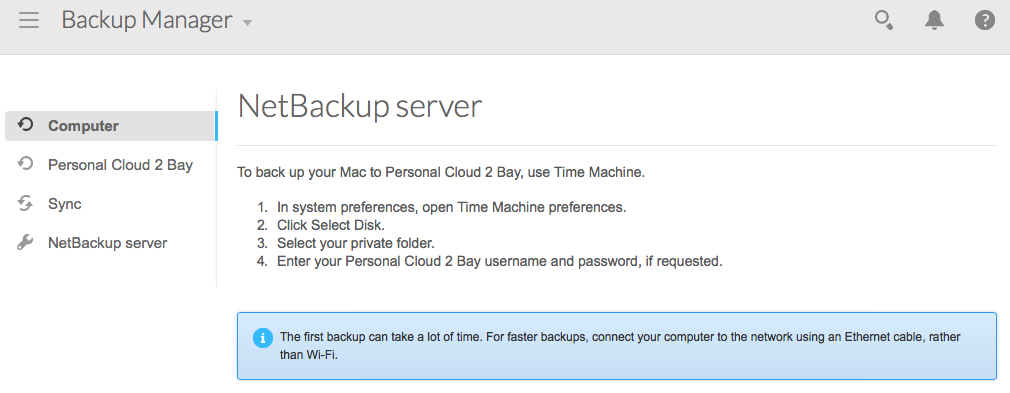Screen dimensions: 1010x393
Task: Open the hamburger main menu
Action: 29,20
